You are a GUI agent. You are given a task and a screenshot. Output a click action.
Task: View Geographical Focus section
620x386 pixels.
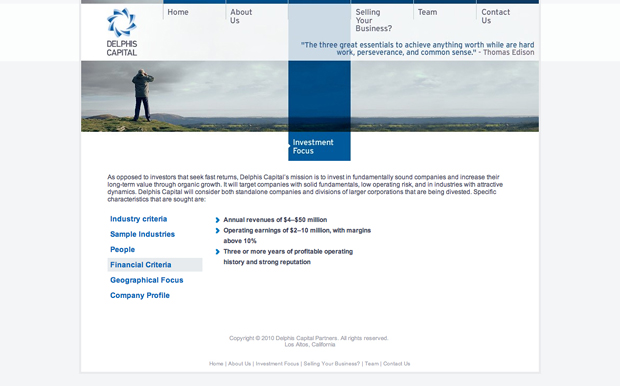(x=147, y=280)
